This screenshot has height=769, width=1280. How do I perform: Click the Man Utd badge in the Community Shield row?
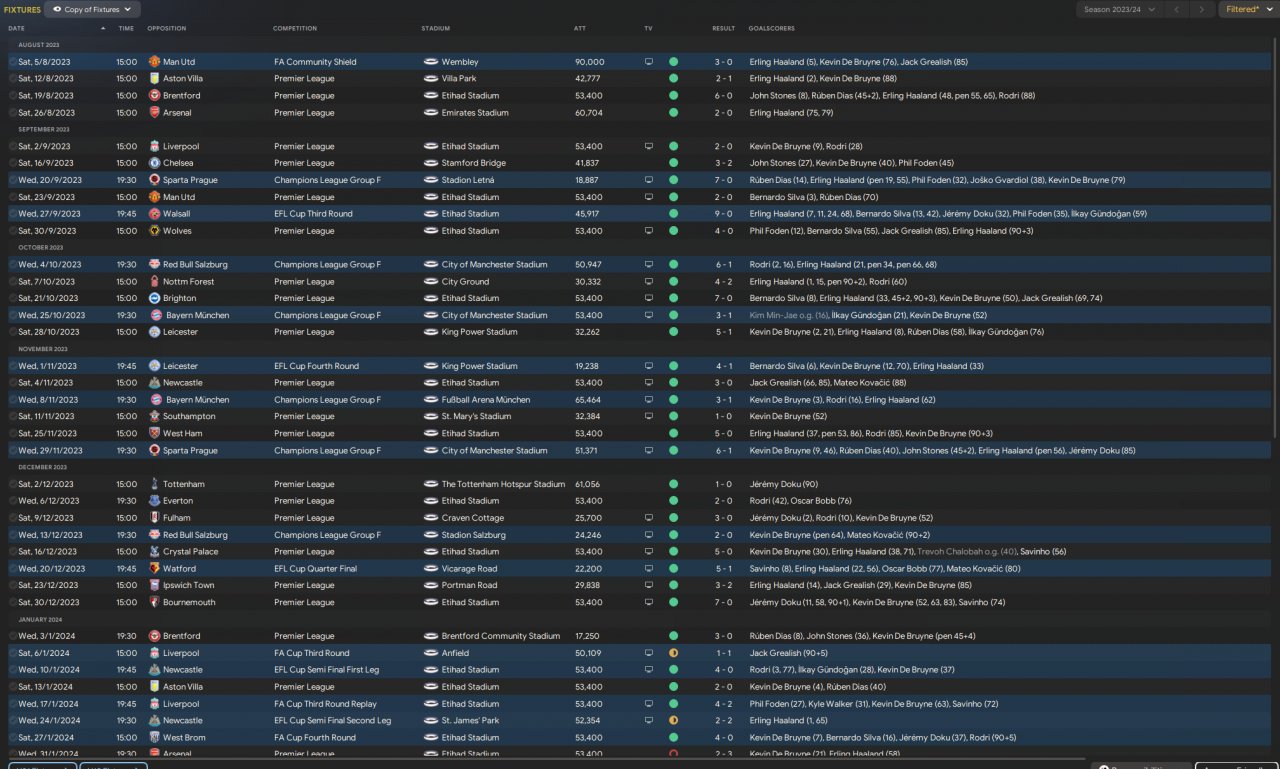(154, 62)
